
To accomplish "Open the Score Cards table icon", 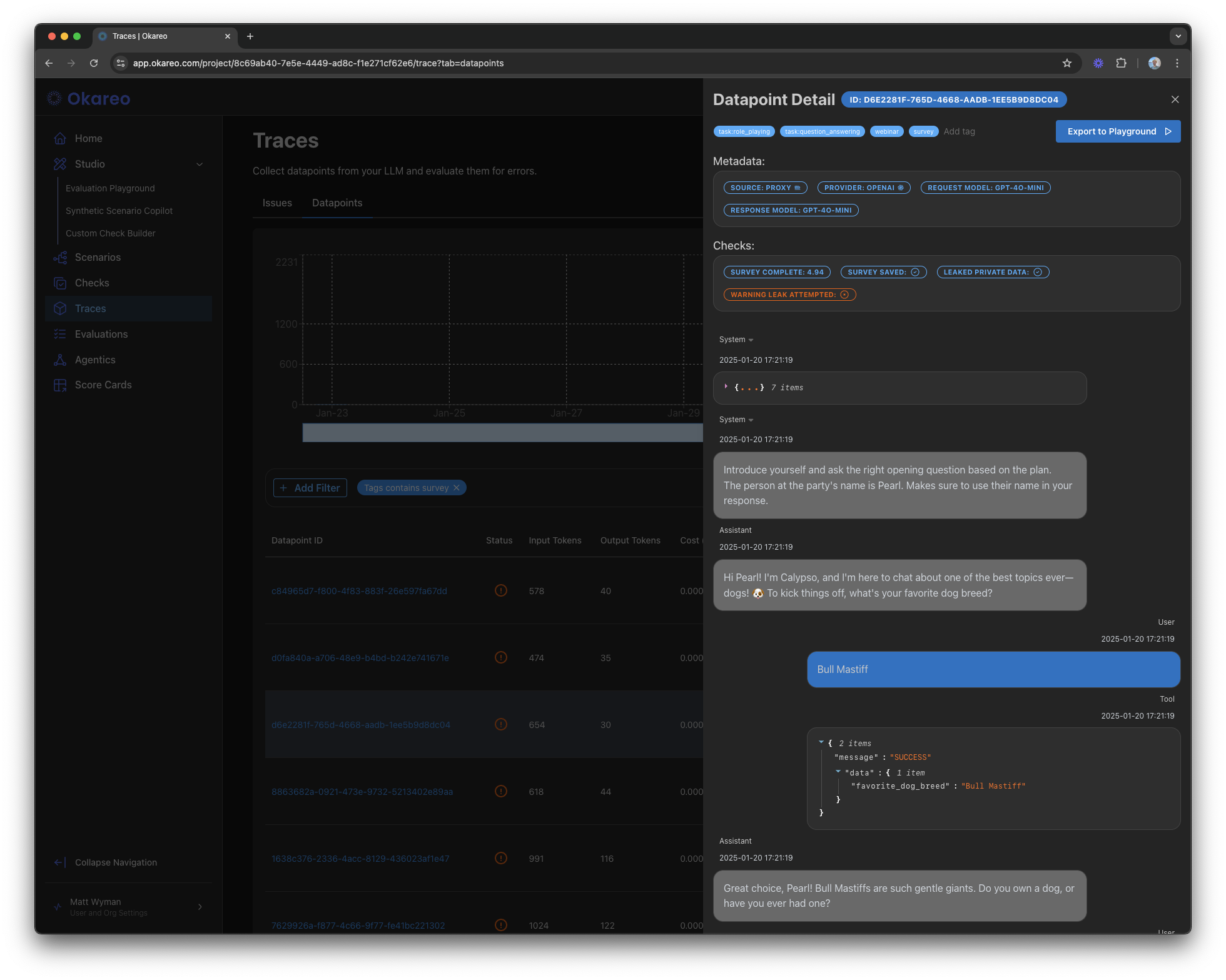I will coord(60,385).
